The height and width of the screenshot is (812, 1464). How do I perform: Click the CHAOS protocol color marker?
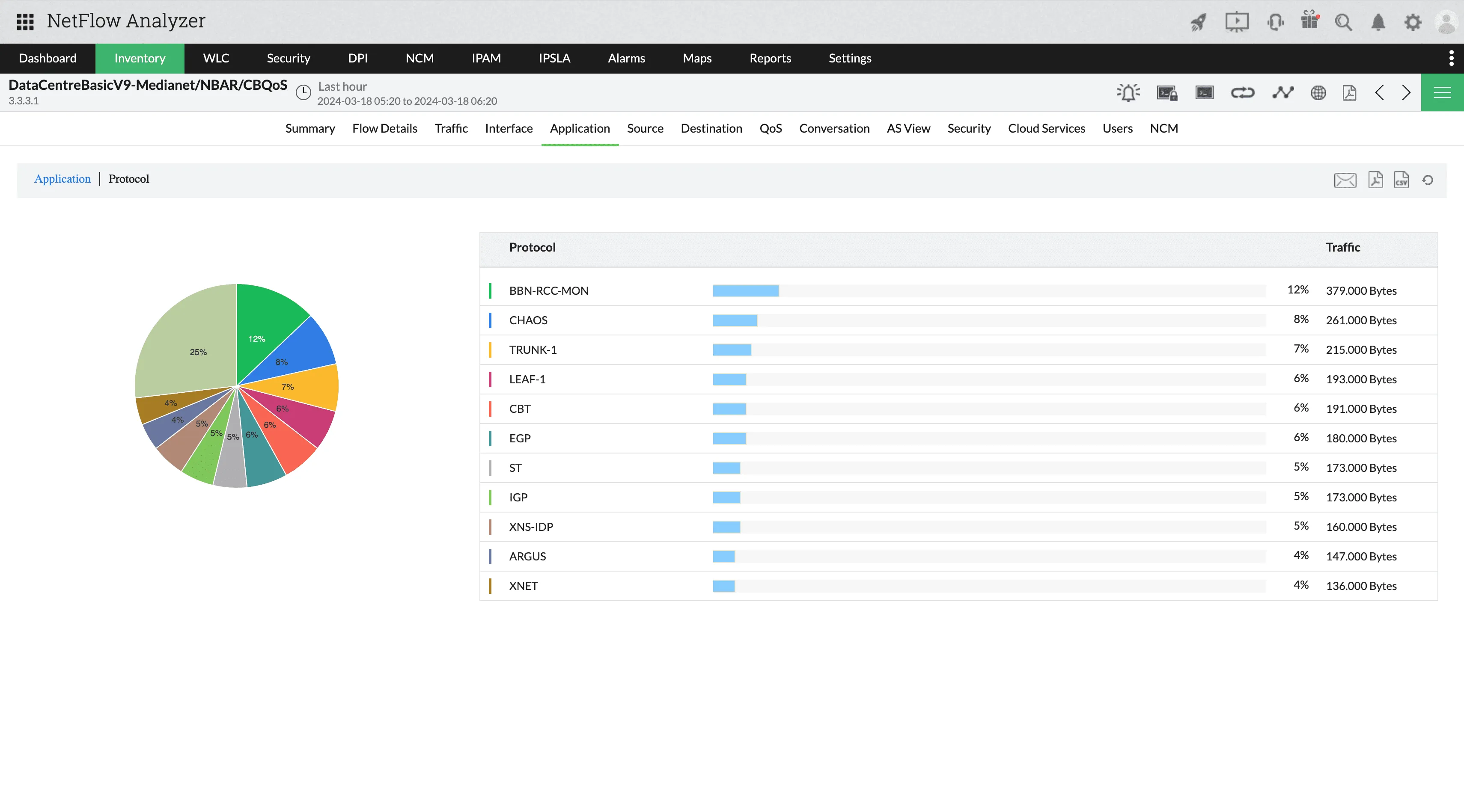[491, 320]
